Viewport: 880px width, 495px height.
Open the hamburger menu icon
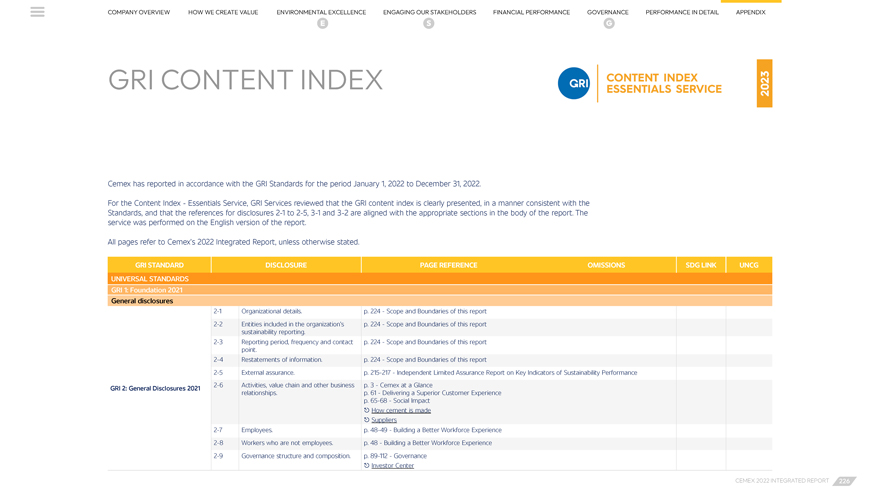(x=38, y=12)
